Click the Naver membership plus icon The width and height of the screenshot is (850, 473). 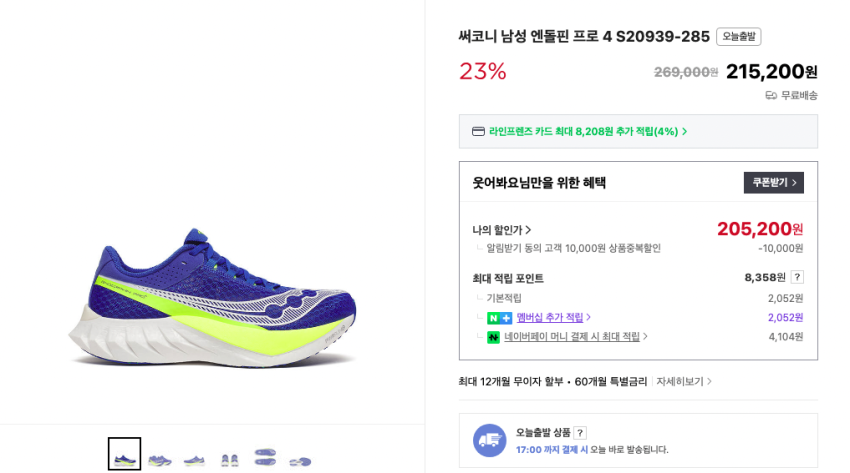499,318
